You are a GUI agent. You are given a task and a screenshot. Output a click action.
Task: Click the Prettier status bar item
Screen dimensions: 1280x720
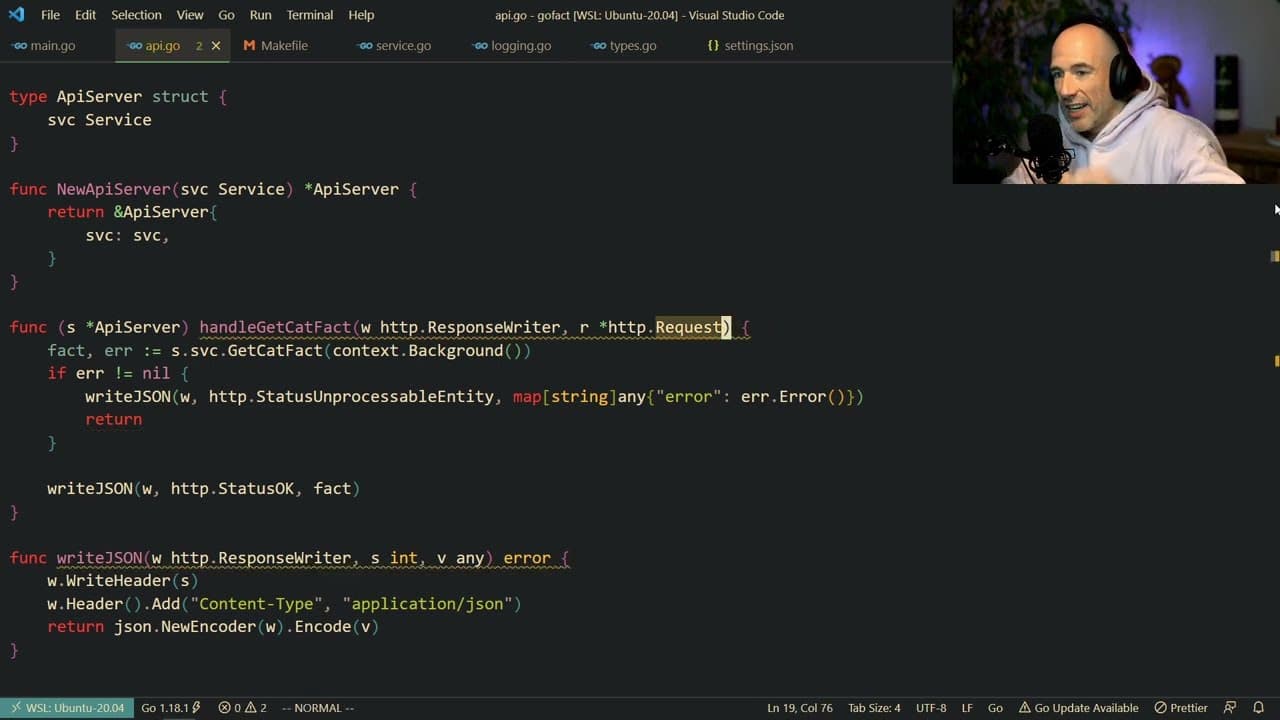point(1181,708)
